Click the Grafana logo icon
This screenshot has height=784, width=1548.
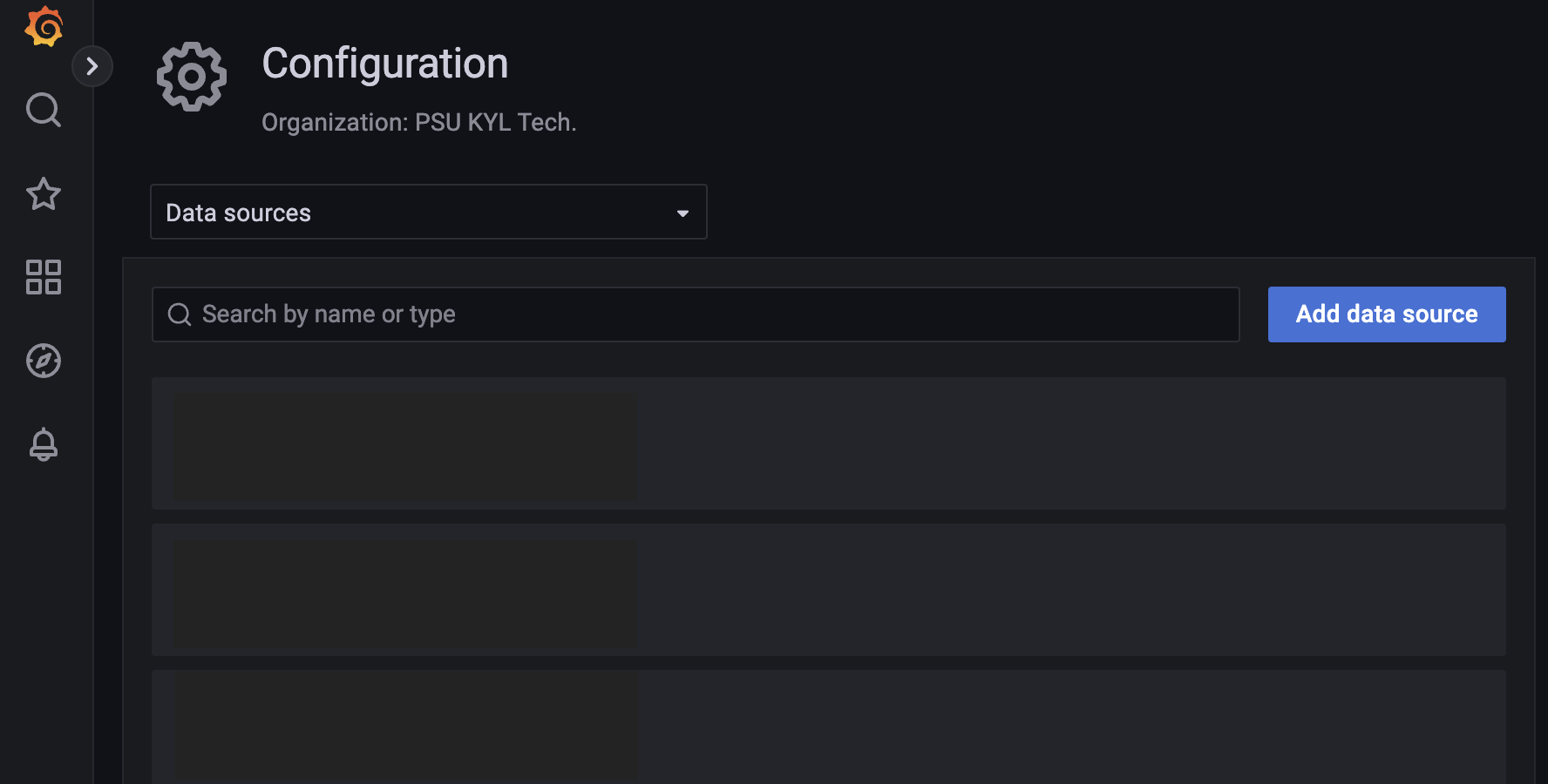(x=44, y=26)
